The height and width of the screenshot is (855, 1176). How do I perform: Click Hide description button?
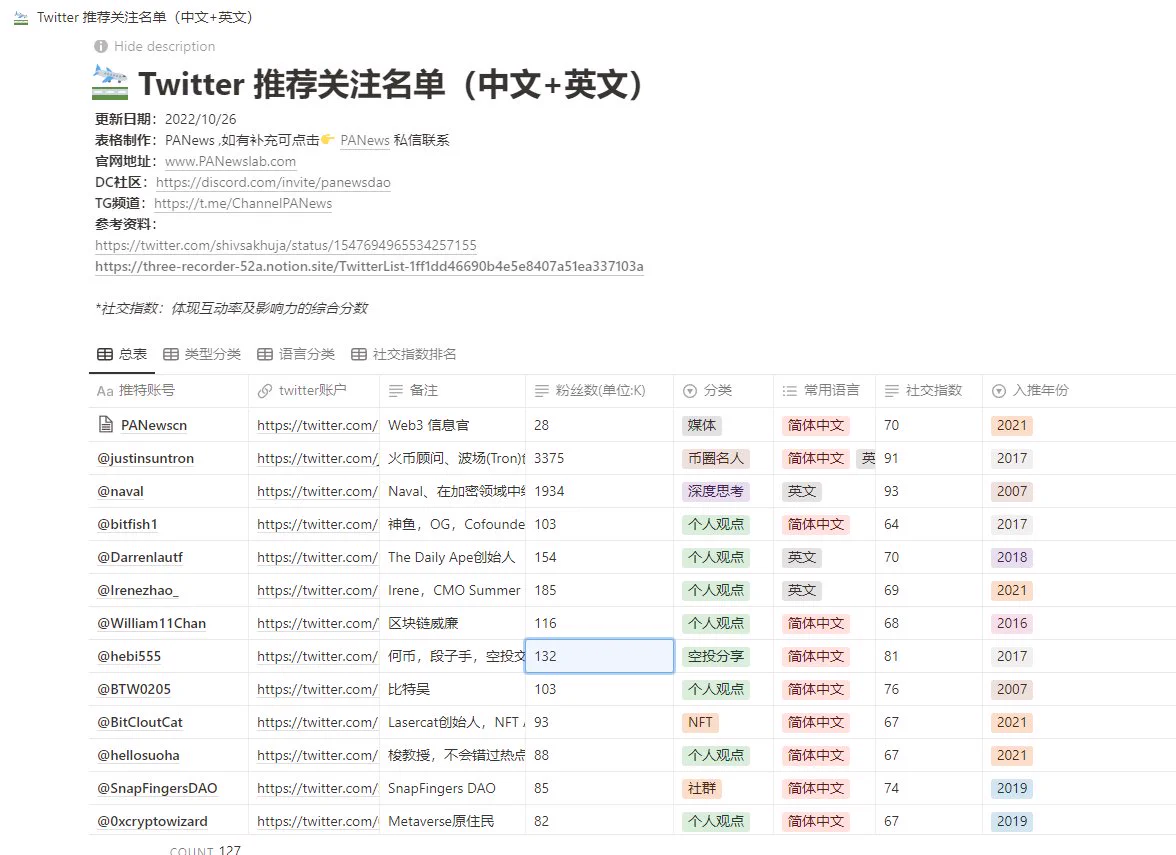155,46
